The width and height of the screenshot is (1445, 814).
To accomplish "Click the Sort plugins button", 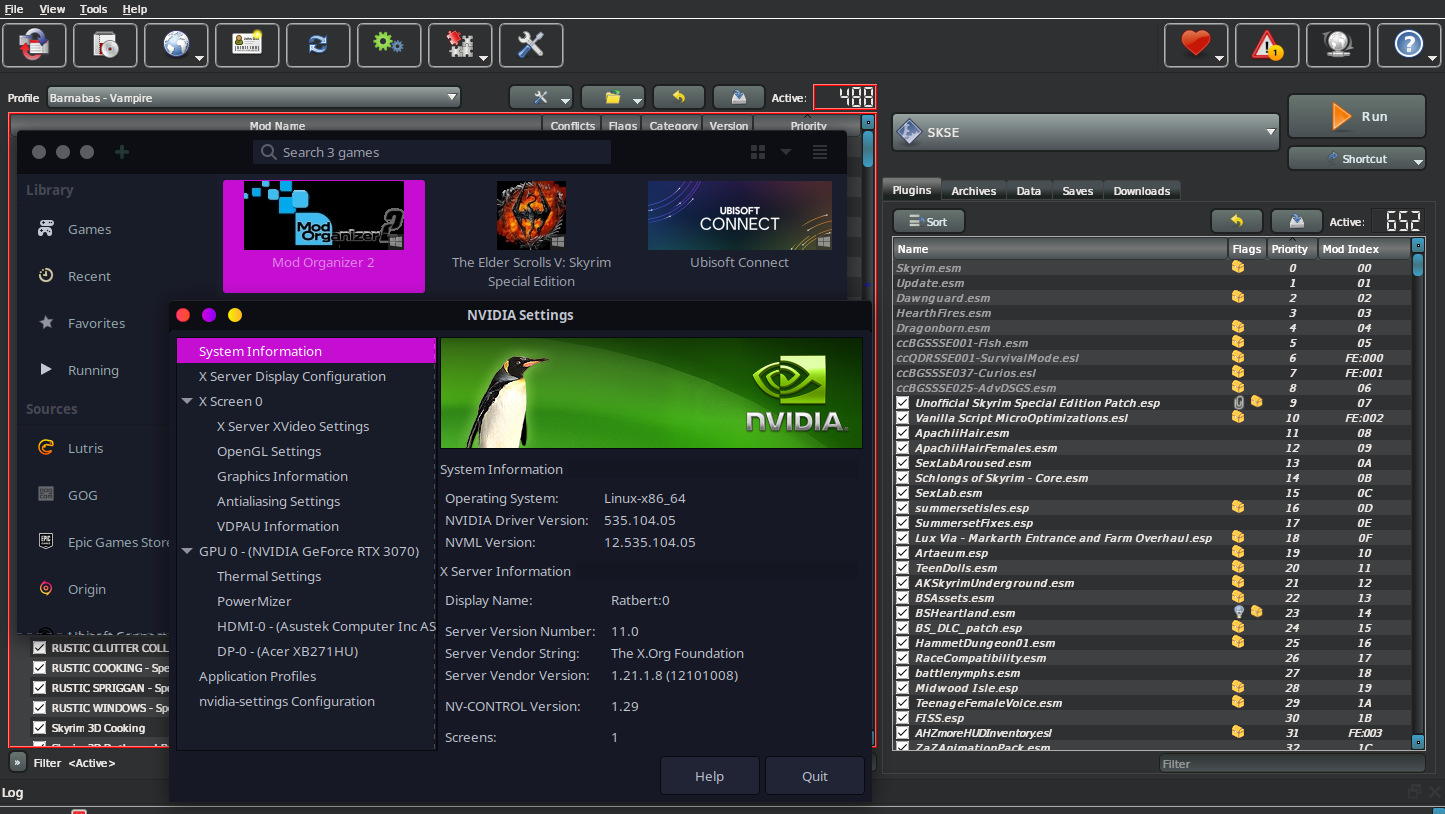I will pos(928,222).
